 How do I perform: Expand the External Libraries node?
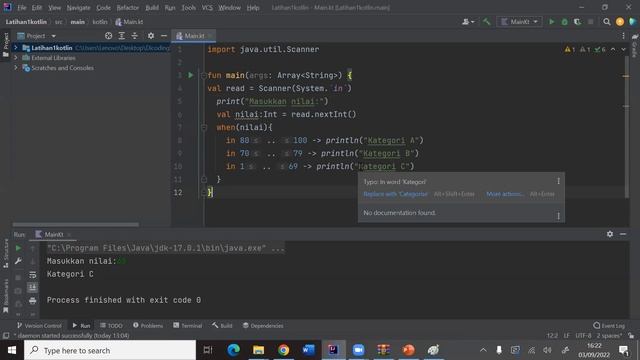(x=16, y=58)
